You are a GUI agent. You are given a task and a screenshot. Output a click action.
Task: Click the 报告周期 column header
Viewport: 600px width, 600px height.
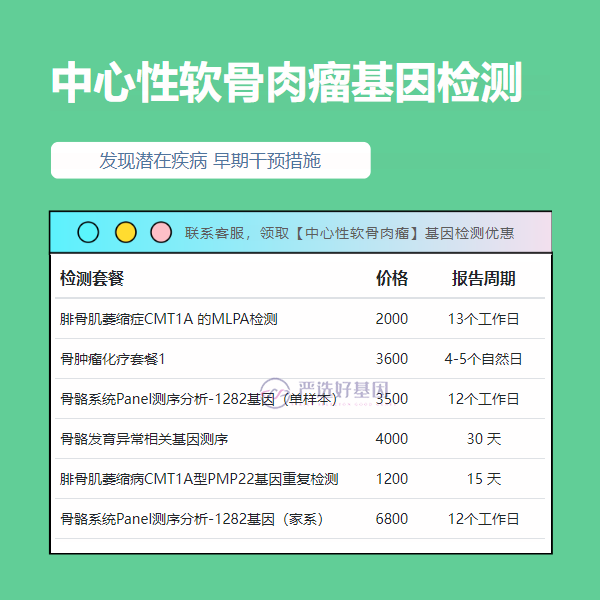coord(483,278)
